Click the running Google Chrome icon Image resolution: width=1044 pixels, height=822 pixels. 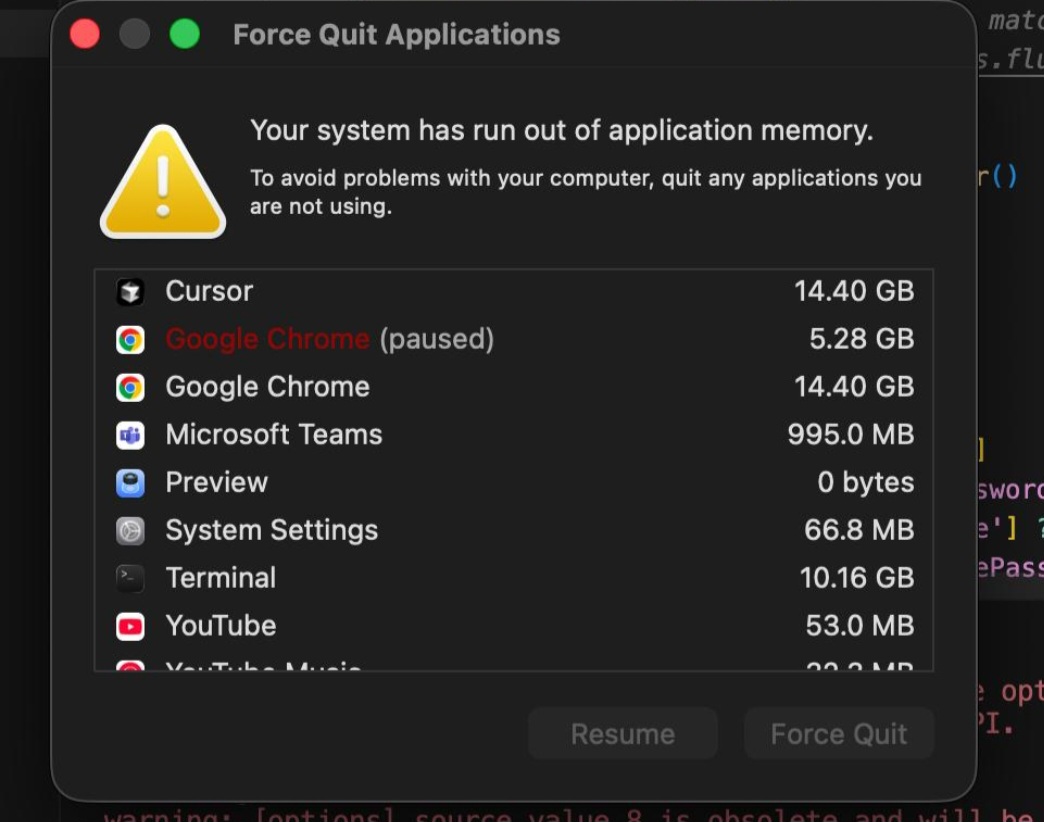coord(130,387)
